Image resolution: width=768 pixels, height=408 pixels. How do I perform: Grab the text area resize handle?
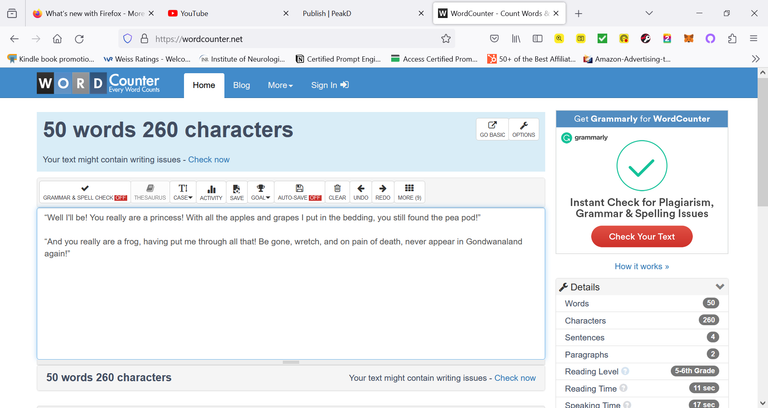[291, 362]
